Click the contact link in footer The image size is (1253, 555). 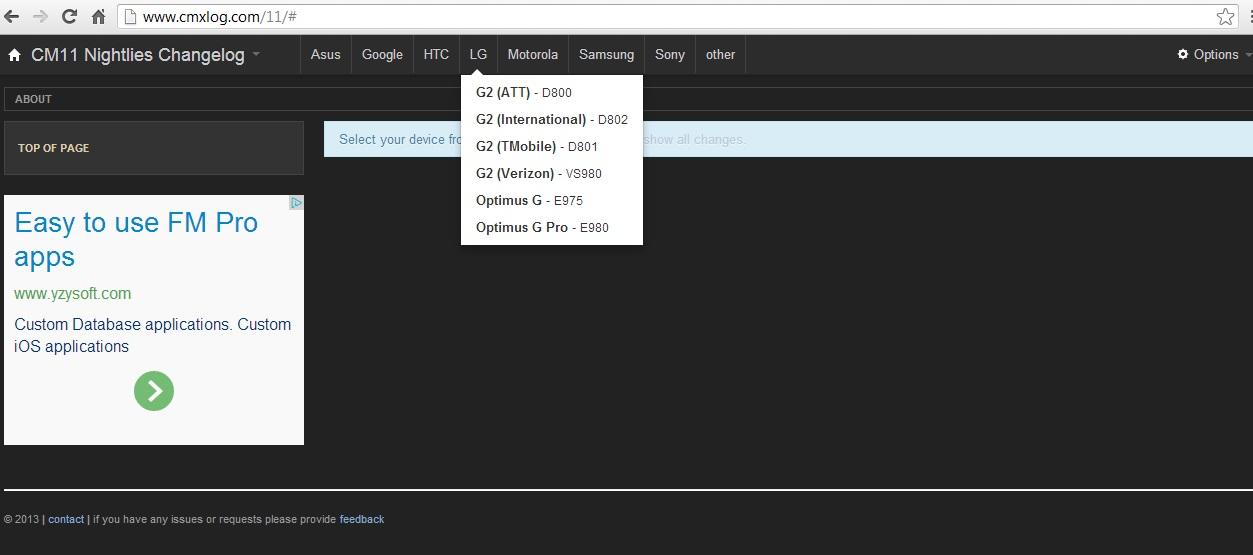point(66,520)
